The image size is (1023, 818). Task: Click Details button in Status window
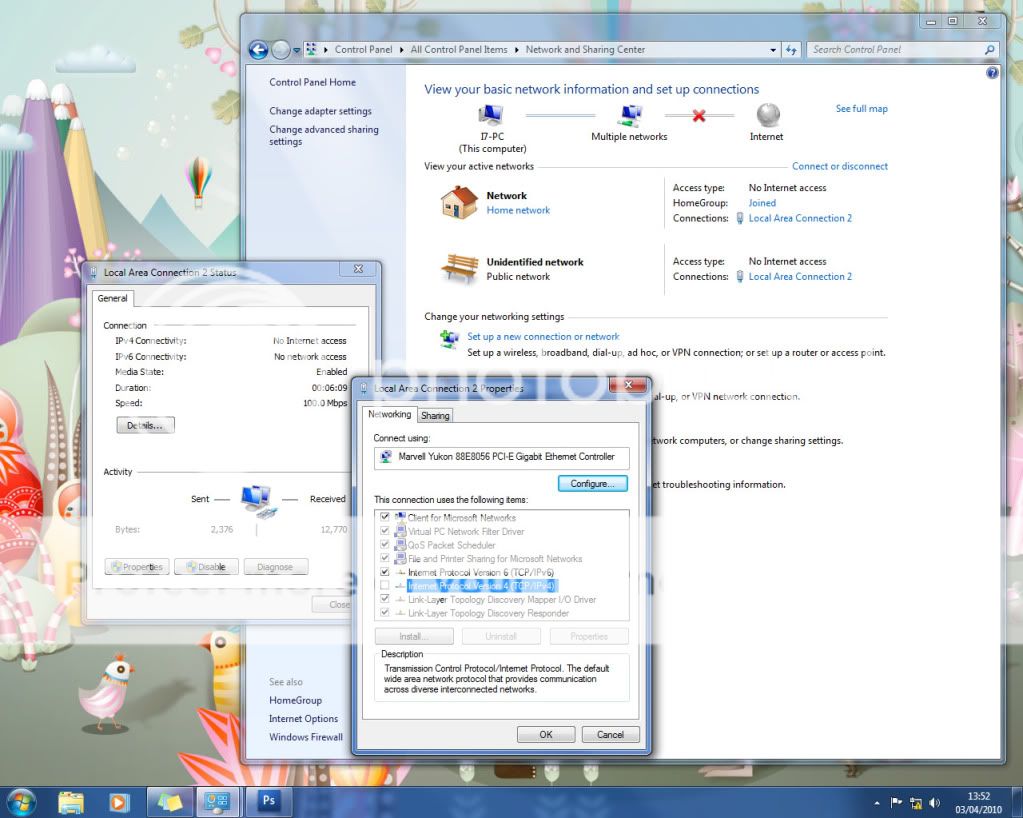(145, 425)
